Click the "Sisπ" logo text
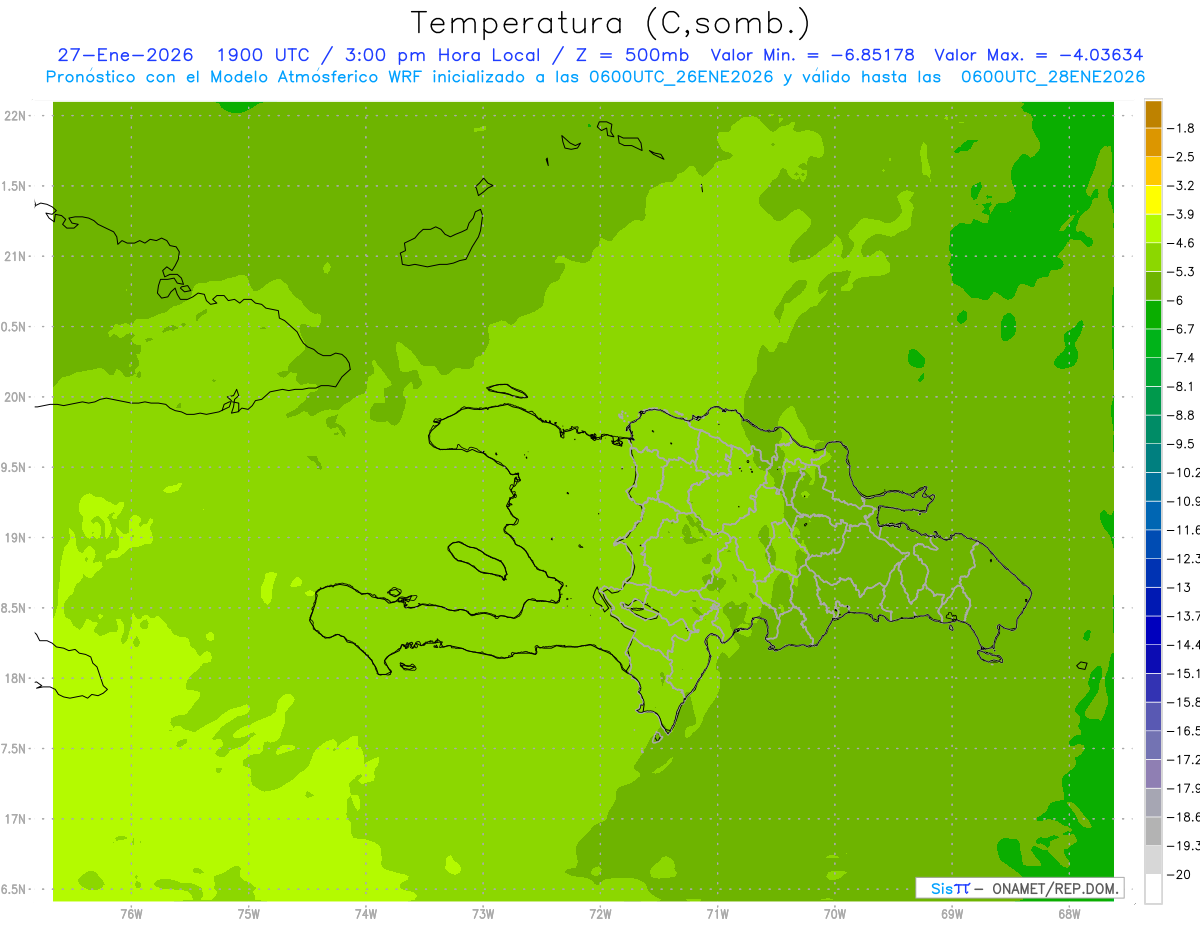The width and height of the screenshot is (1200, 927). (949, 888)
